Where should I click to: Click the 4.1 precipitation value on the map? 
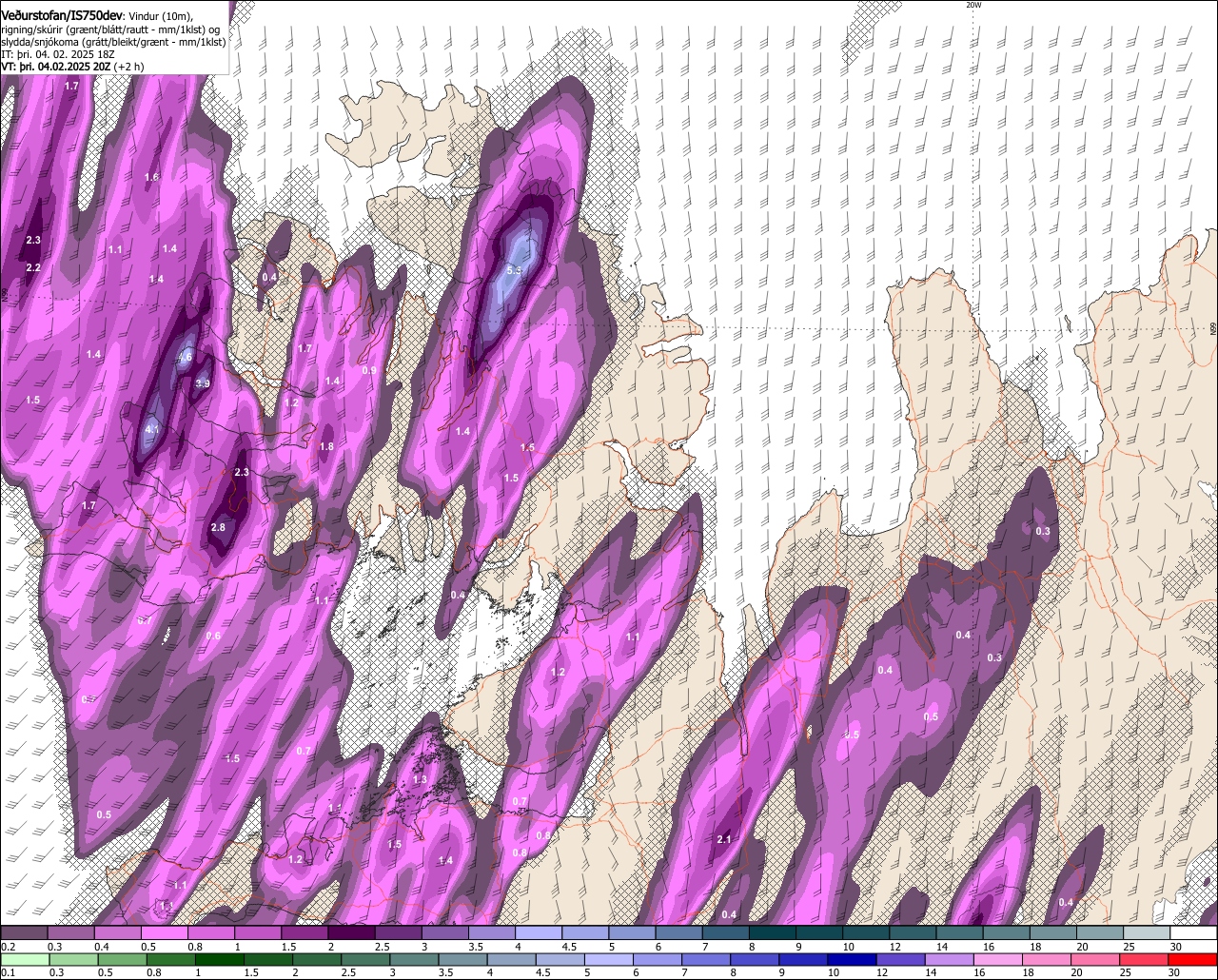(x=151, y=429)
